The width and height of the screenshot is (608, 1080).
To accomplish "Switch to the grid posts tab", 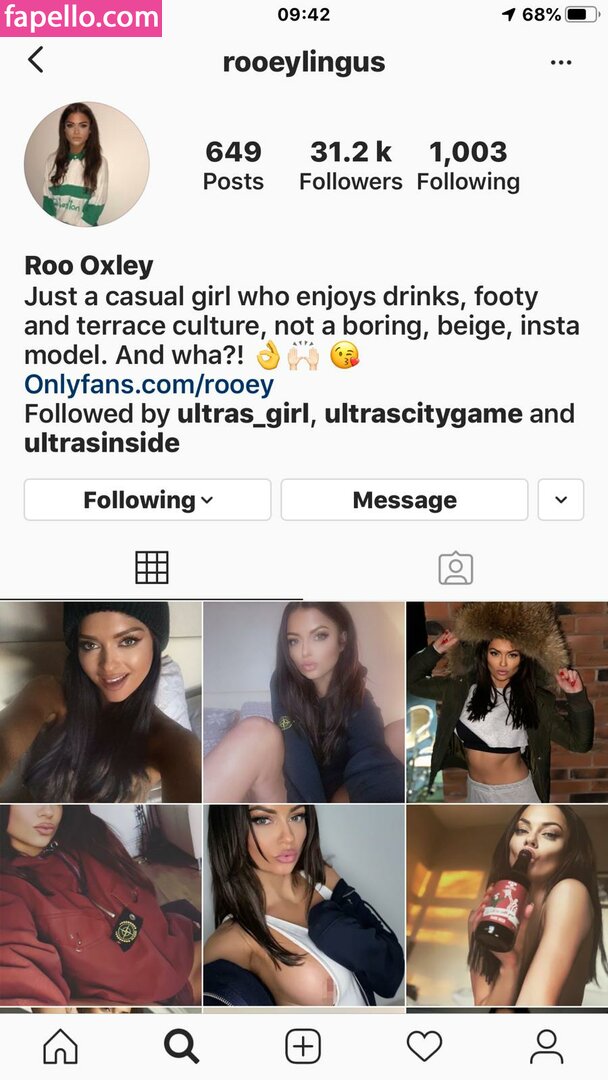I will click(x=151, y=568).
